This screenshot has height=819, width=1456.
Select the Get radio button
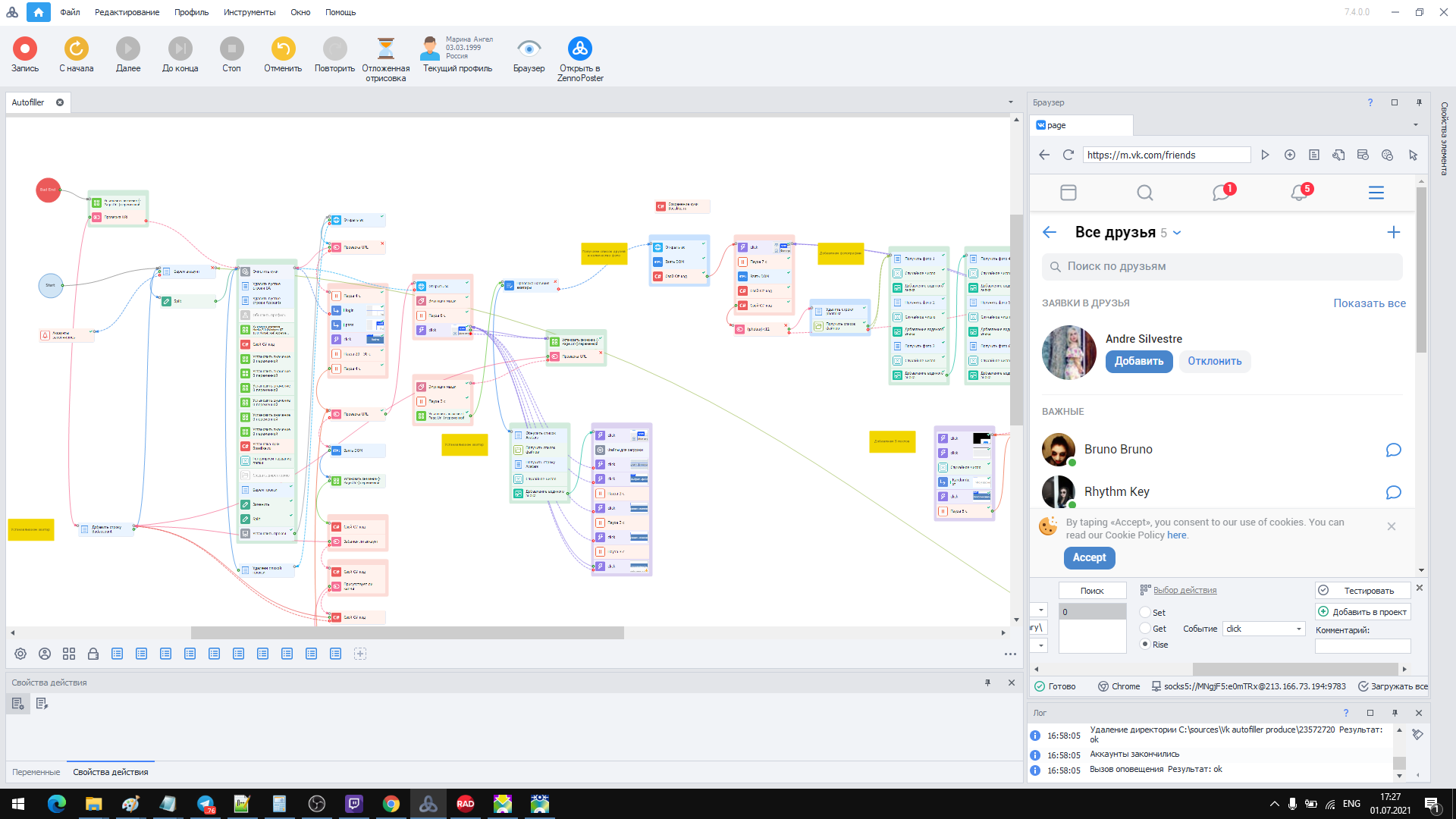click(1145, 629)
